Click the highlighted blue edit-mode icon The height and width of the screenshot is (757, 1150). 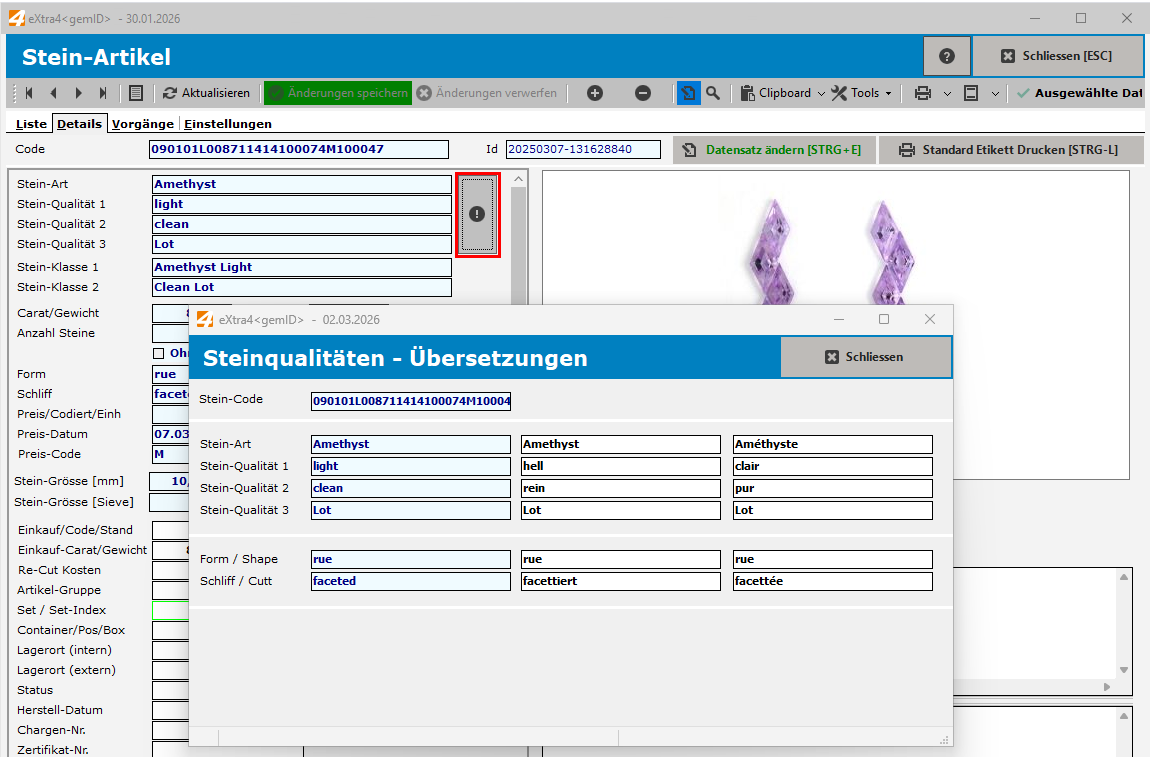pyautogui.click(x=688, y=92)
